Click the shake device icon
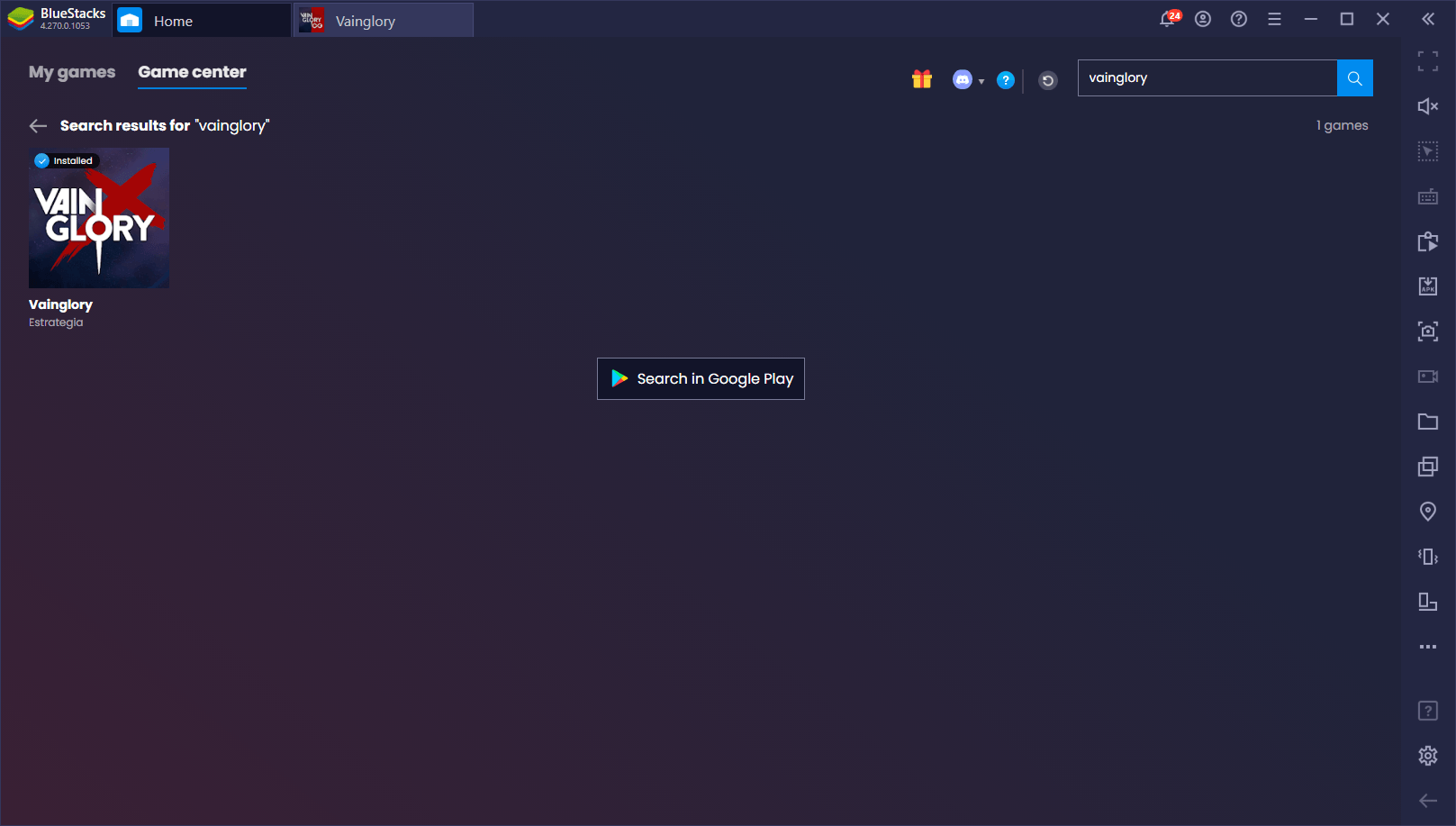This screenshot has height=826, width=1456. pos(1428,557)
